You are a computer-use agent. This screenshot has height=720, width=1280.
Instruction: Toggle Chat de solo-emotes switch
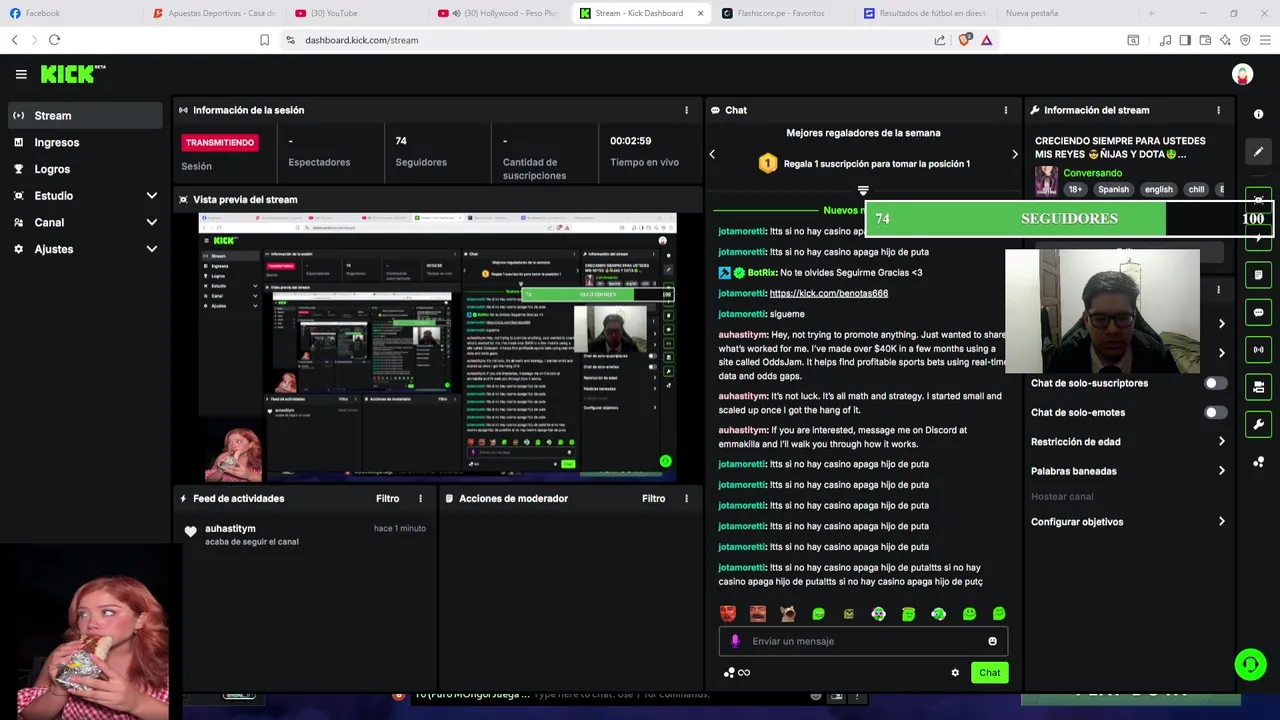point(1215,412)
